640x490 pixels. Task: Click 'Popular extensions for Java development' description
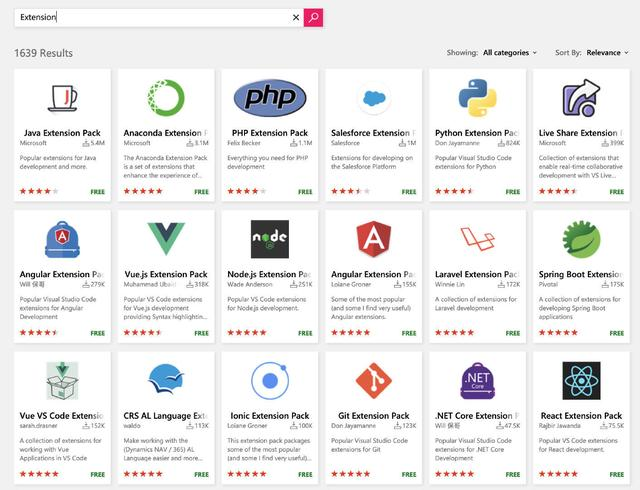click(x=58, y=162)
